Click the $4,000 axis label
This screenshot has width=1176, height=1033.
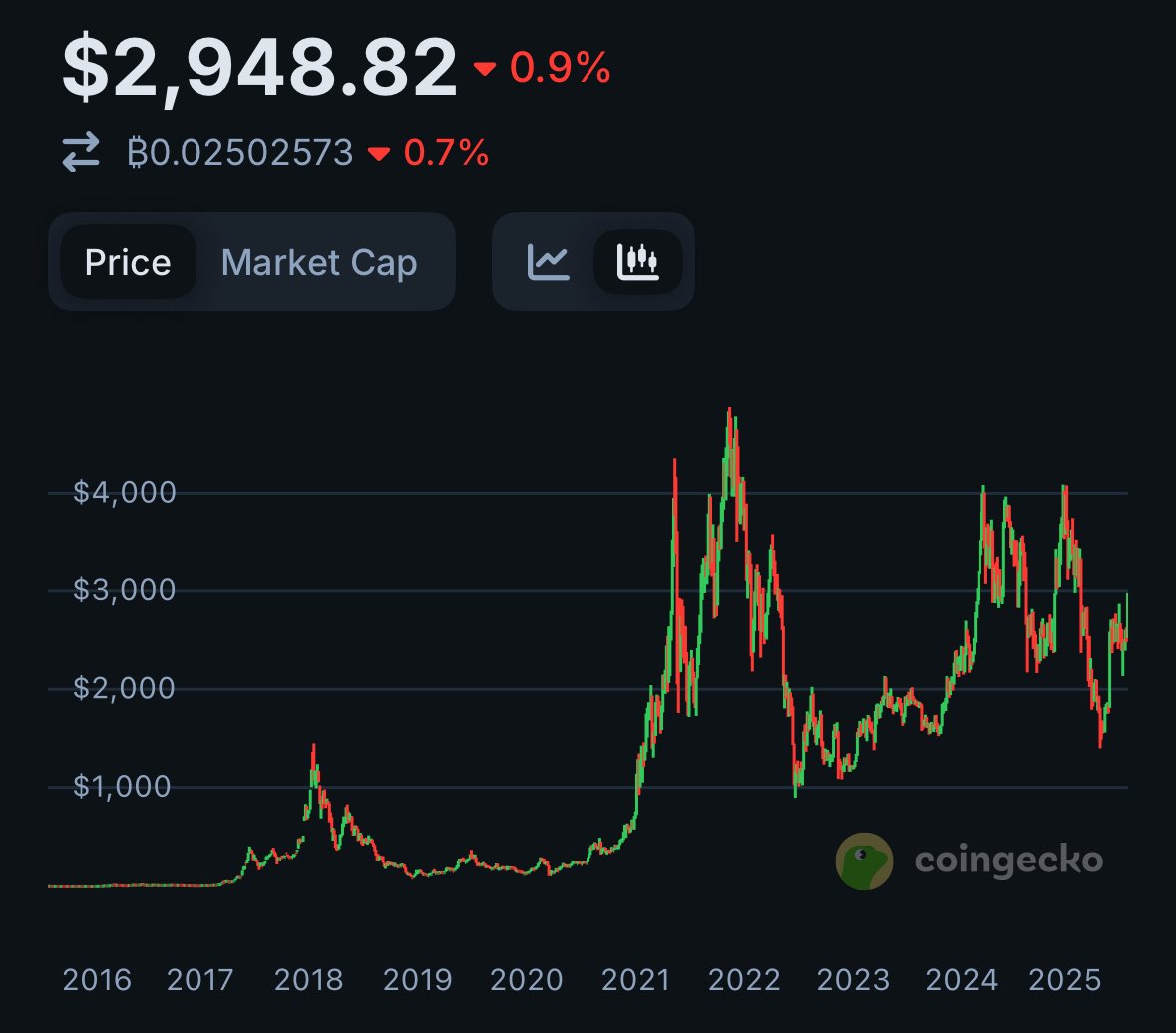pyautogui.click(x=125, y=492)
